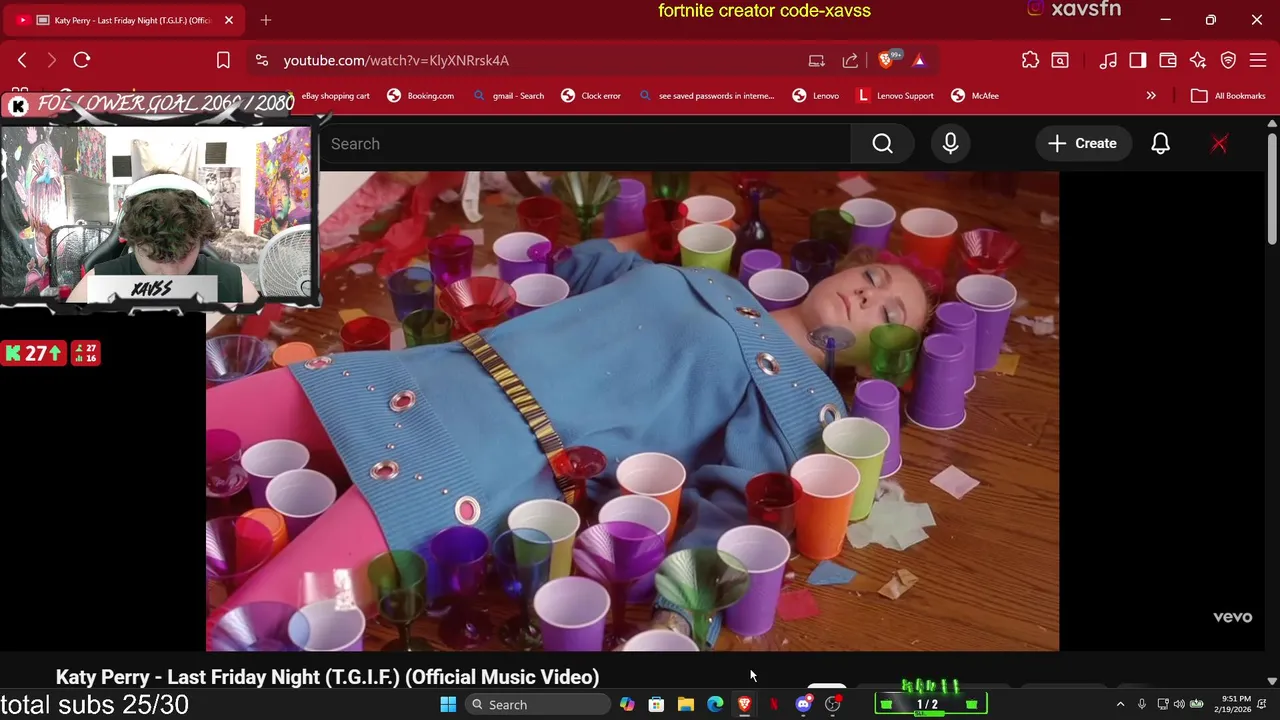Open the Brave VPN shield icon
This screenshot has width=1280, height=720.
tap(1229, 60)
